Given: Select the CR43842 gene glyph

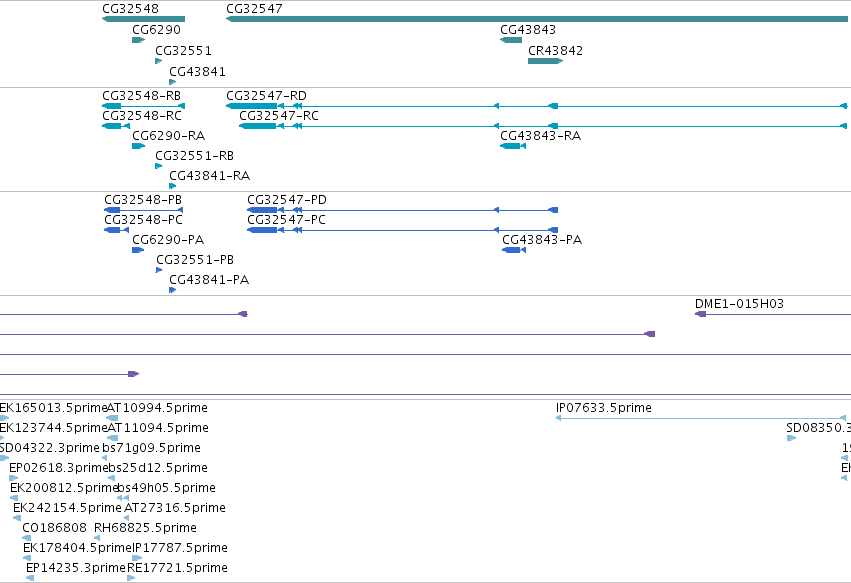Looking at the screenshot, I should click(x=545, y=61).
